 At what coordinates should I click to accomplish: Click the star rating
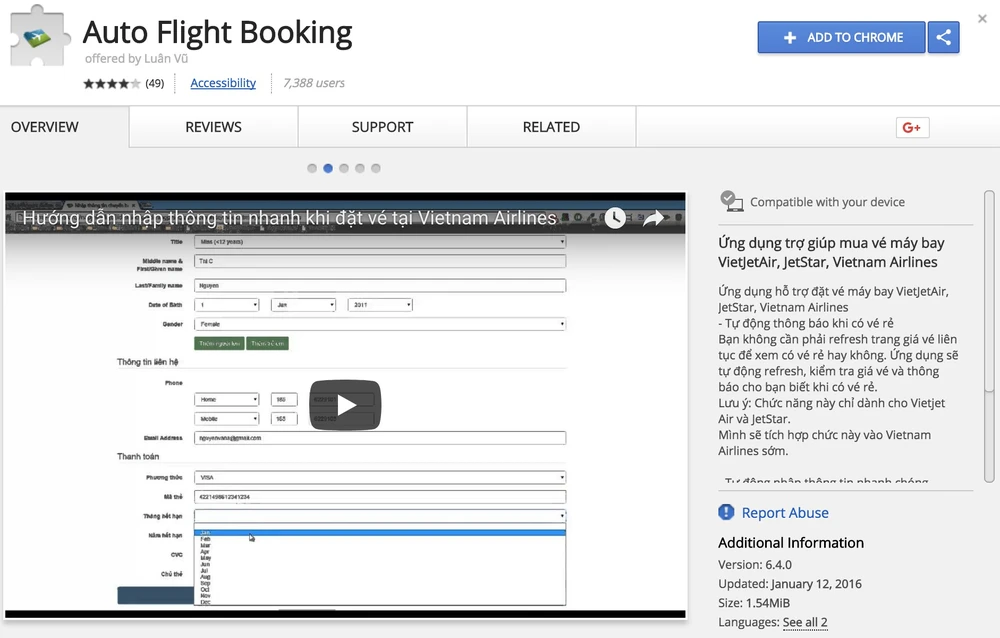coord(112,83)
